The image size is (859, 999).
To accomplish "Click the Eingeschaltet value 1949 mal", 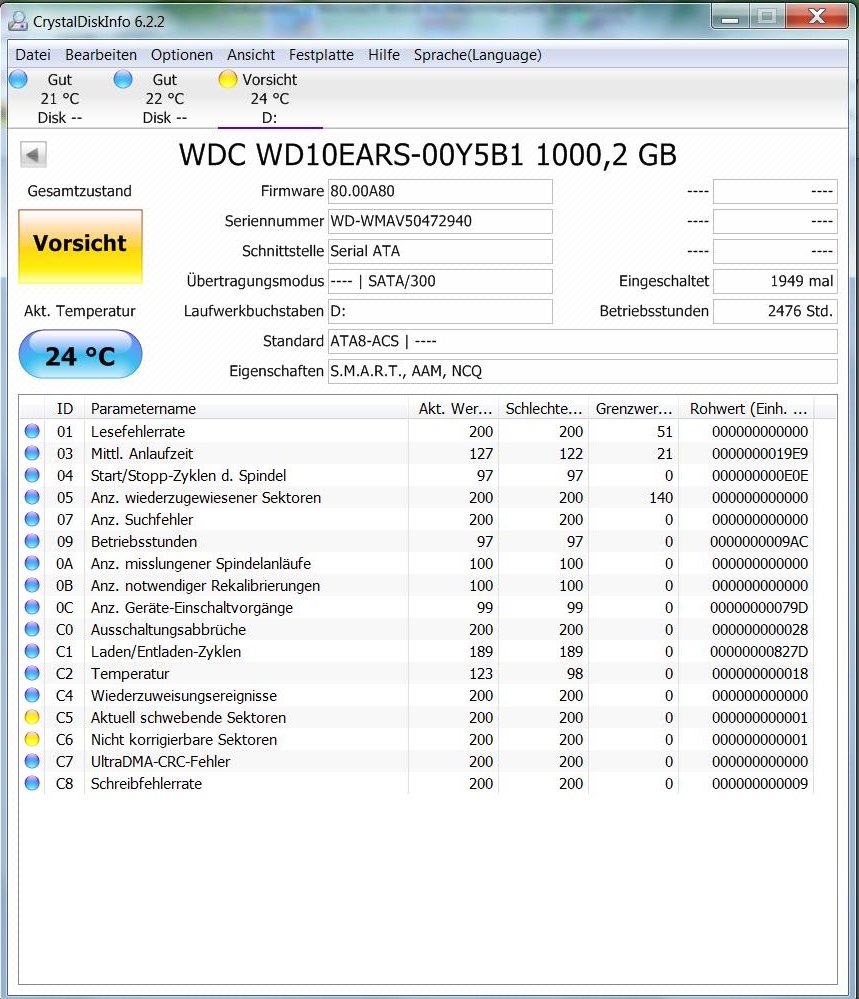I will coord(775,281).
